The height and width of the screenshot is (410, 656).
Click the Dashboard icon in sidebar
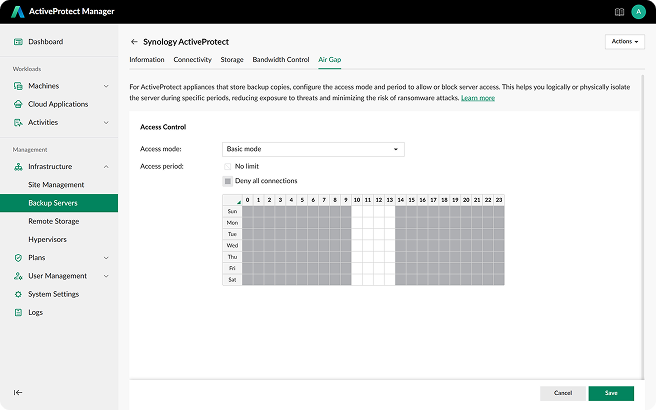[x=18, y=42]
